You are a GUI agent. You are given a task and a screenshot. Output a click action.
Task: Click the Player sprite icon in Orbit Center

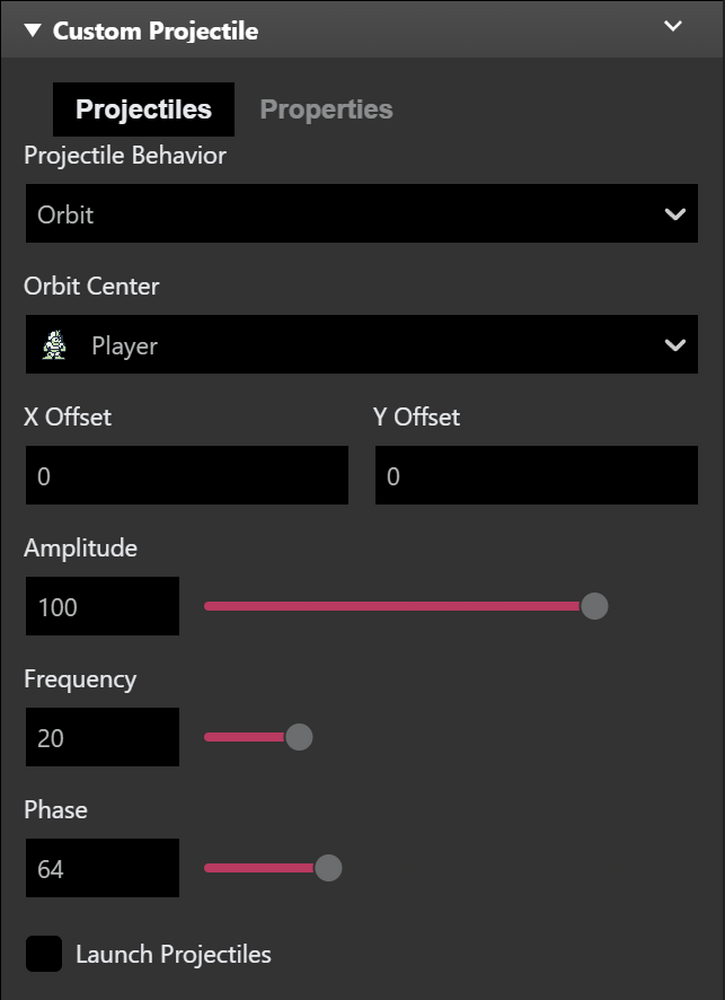[x=53, y=344]
